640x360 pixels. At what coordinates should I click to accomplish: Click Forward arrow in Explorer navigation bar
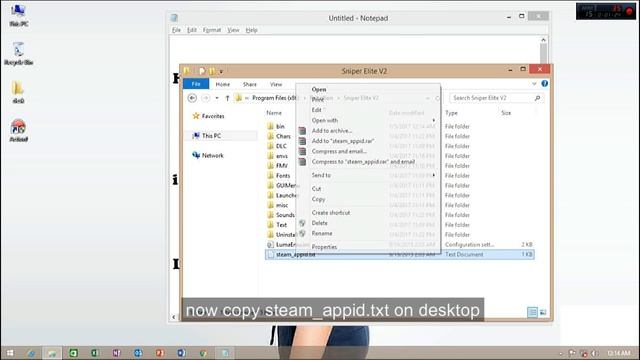coord(206,98)
